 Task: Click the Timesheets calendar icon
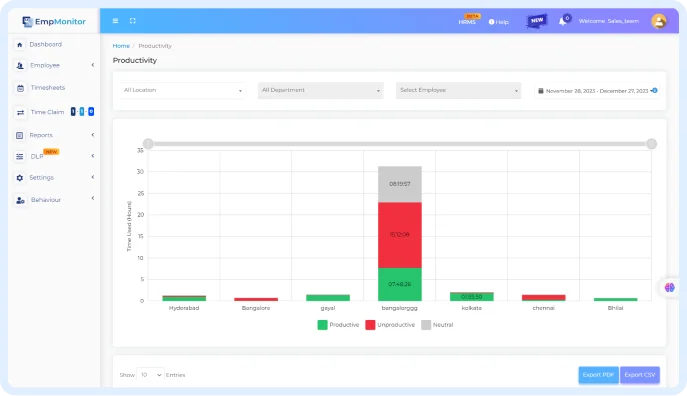pos(20,88)
